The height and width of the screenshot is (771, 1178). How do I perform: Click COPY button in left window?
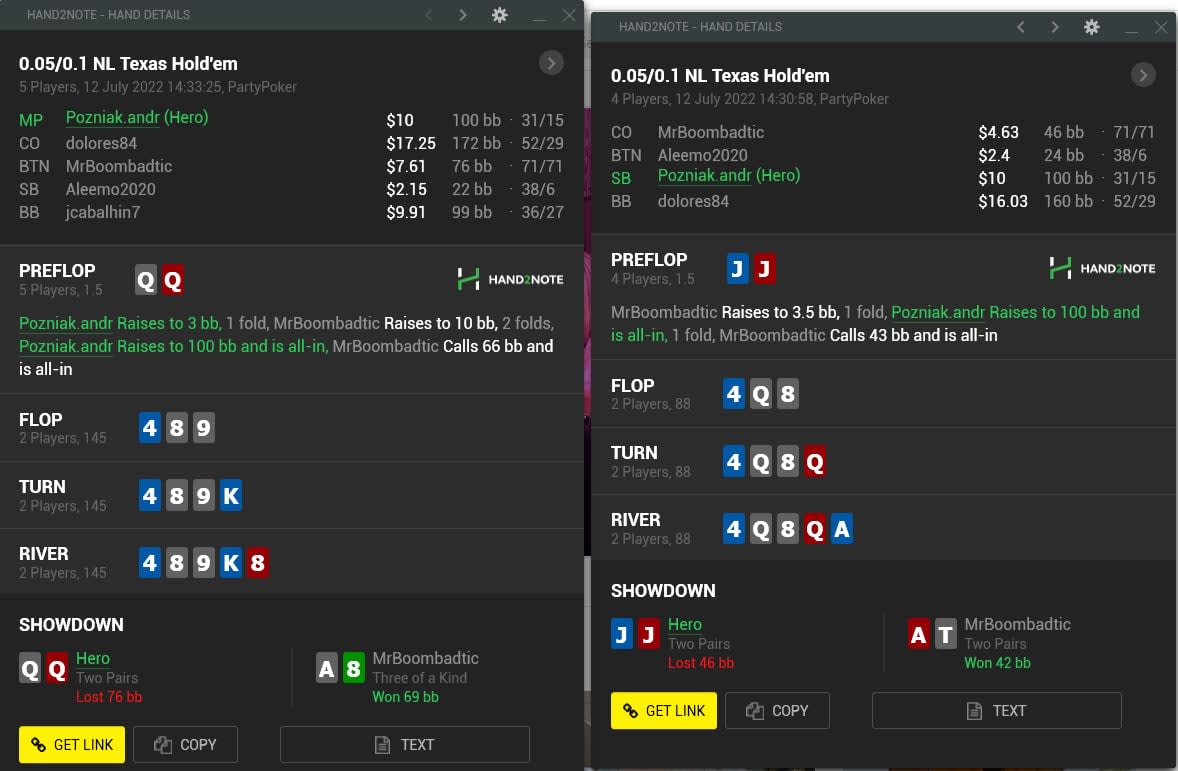pos(186,745)
